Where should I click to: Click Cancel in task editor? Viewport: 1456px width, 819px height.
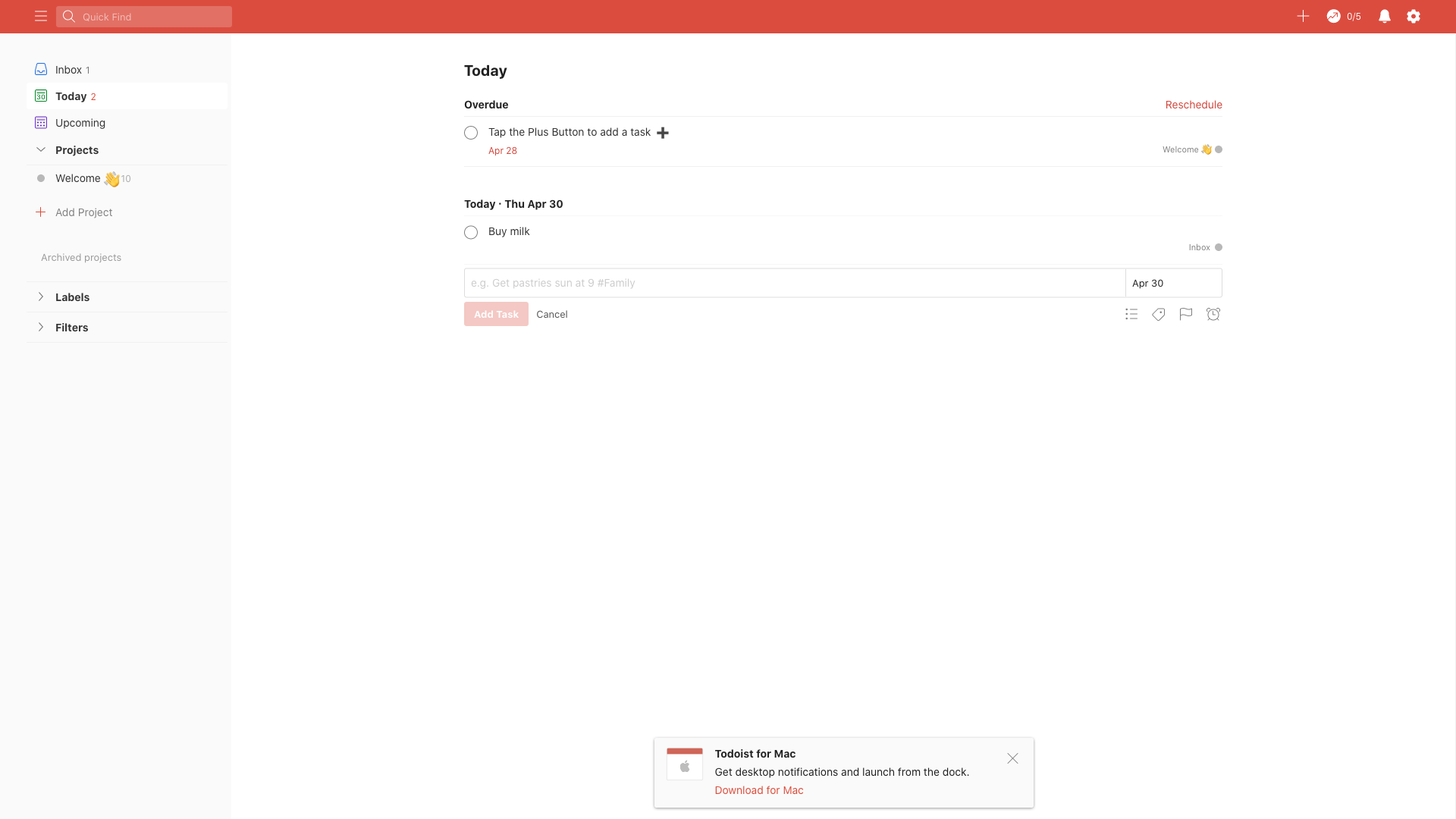point(551,314)
